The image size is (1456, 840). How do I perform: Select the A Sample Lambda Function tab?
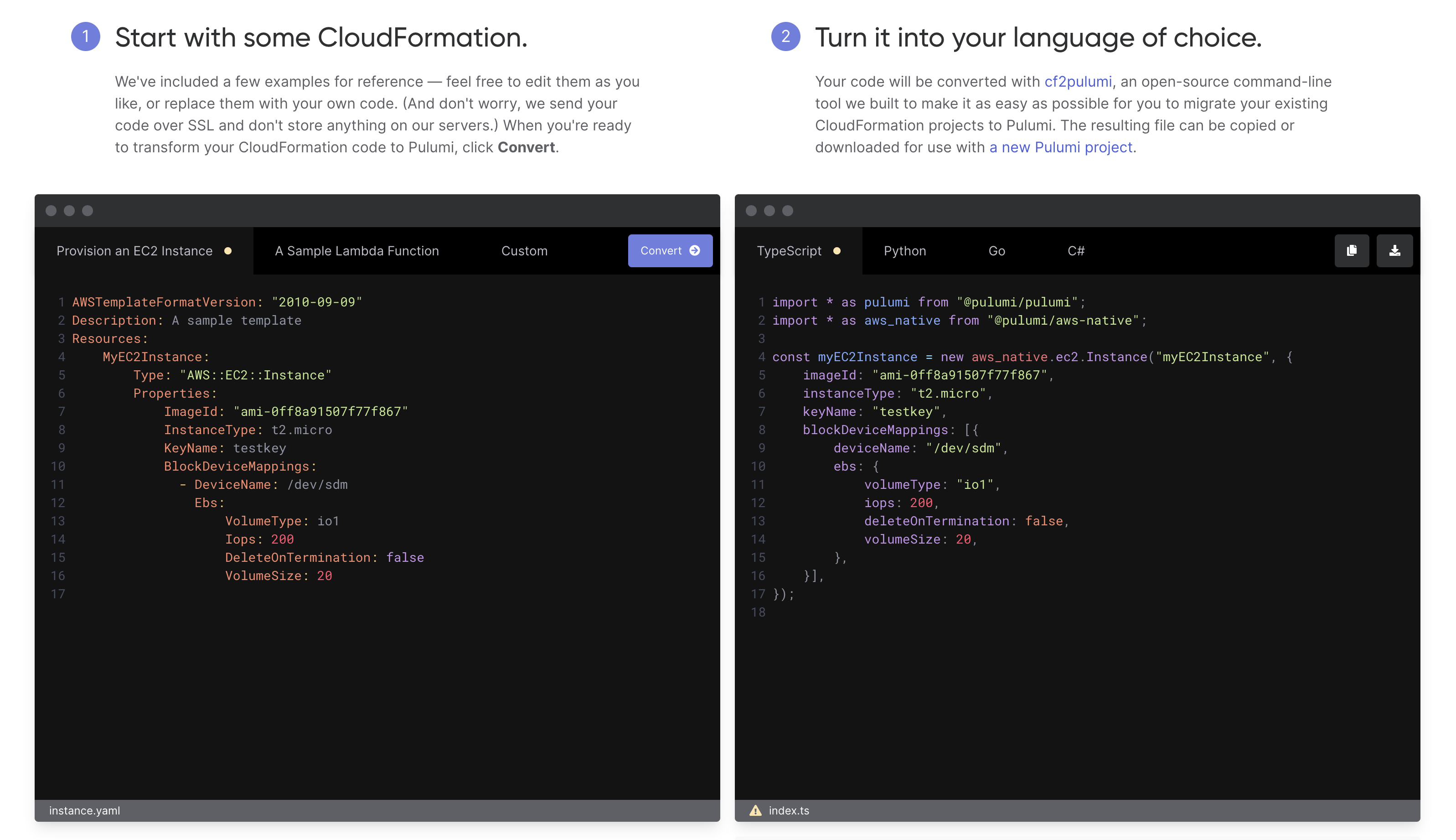tap(357, 251)
